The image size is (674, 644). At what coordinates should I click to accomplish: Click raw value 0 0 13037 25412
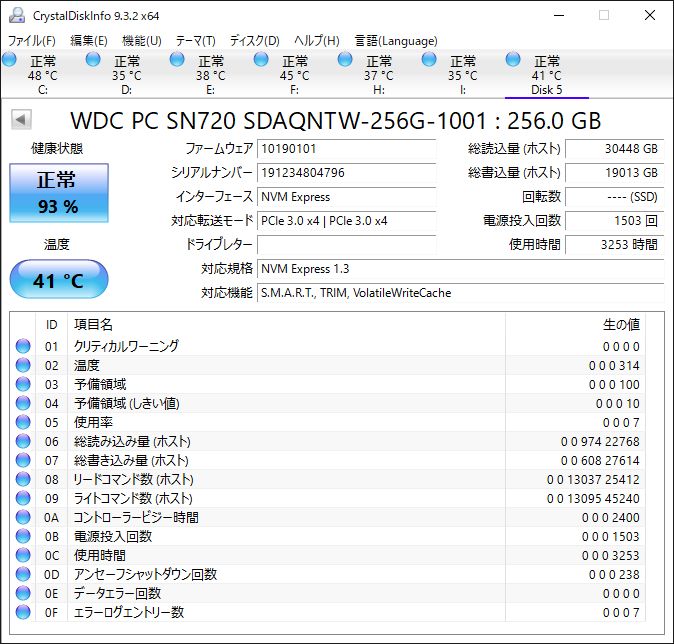point(593,479)
